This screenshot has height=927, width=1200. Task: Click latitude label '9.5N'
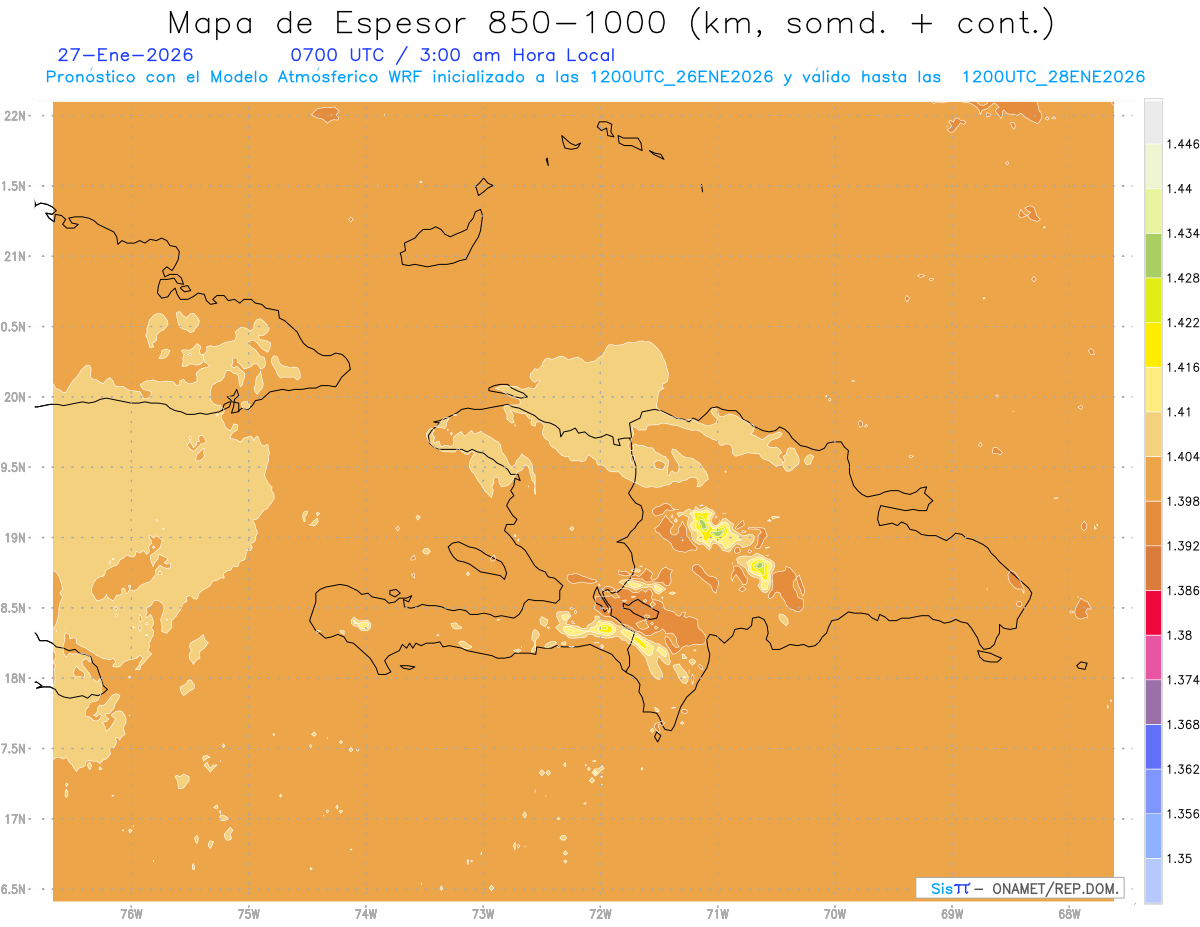click(15, 467)
